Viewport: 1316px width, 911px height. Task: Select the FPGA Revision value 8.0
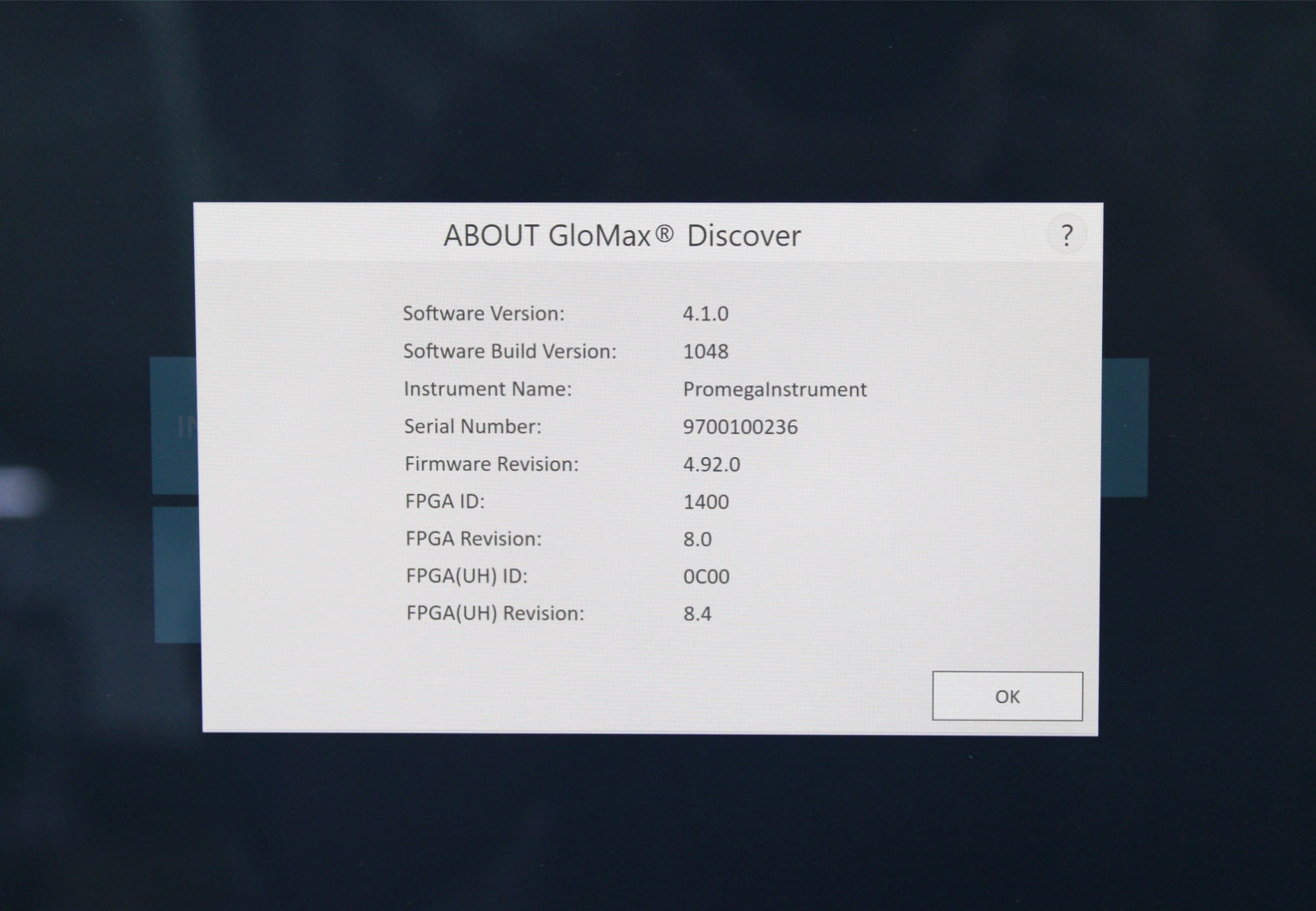(x=697, y=539)
